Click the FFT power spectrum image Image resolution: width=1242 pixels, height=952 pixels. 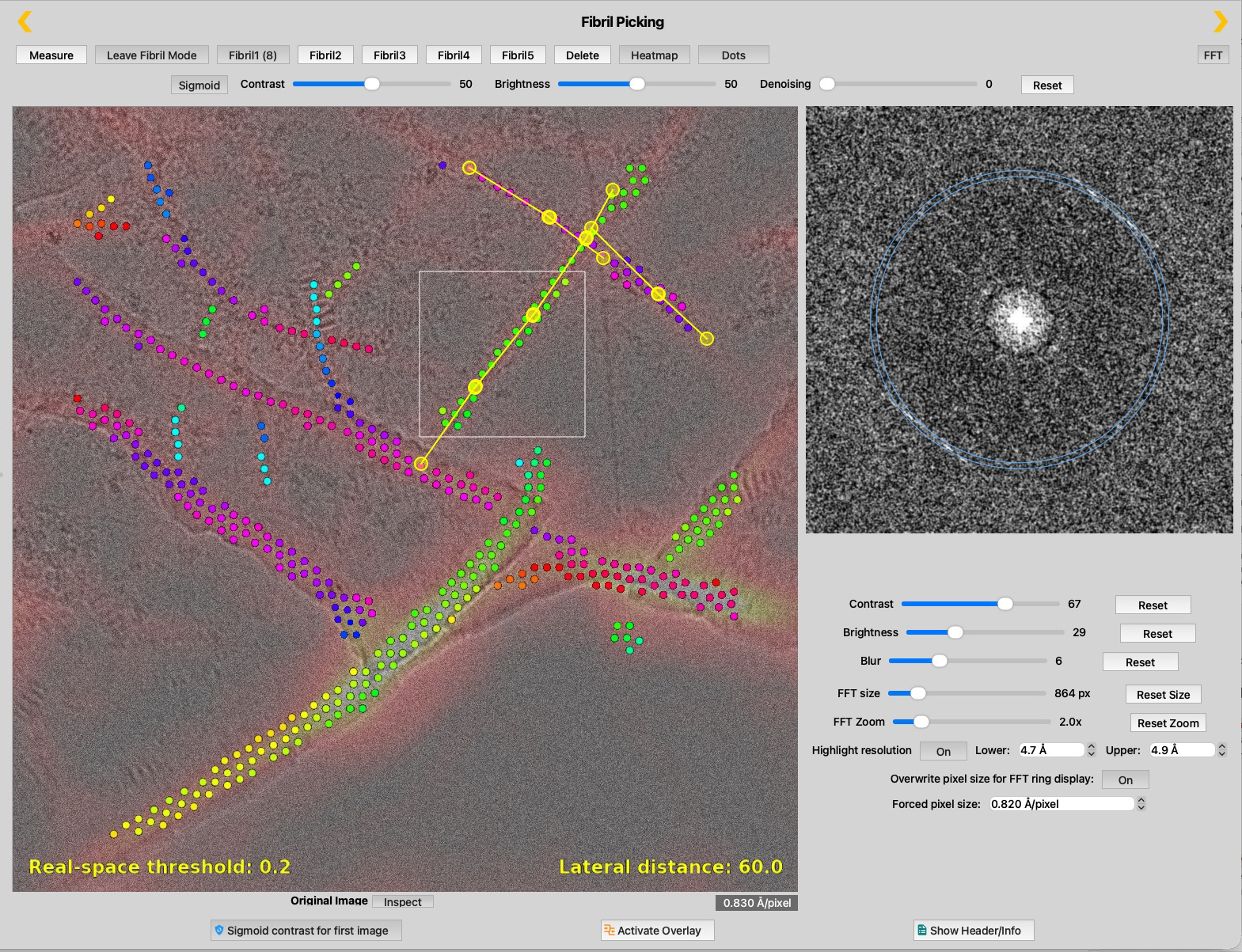point(1020,320)
